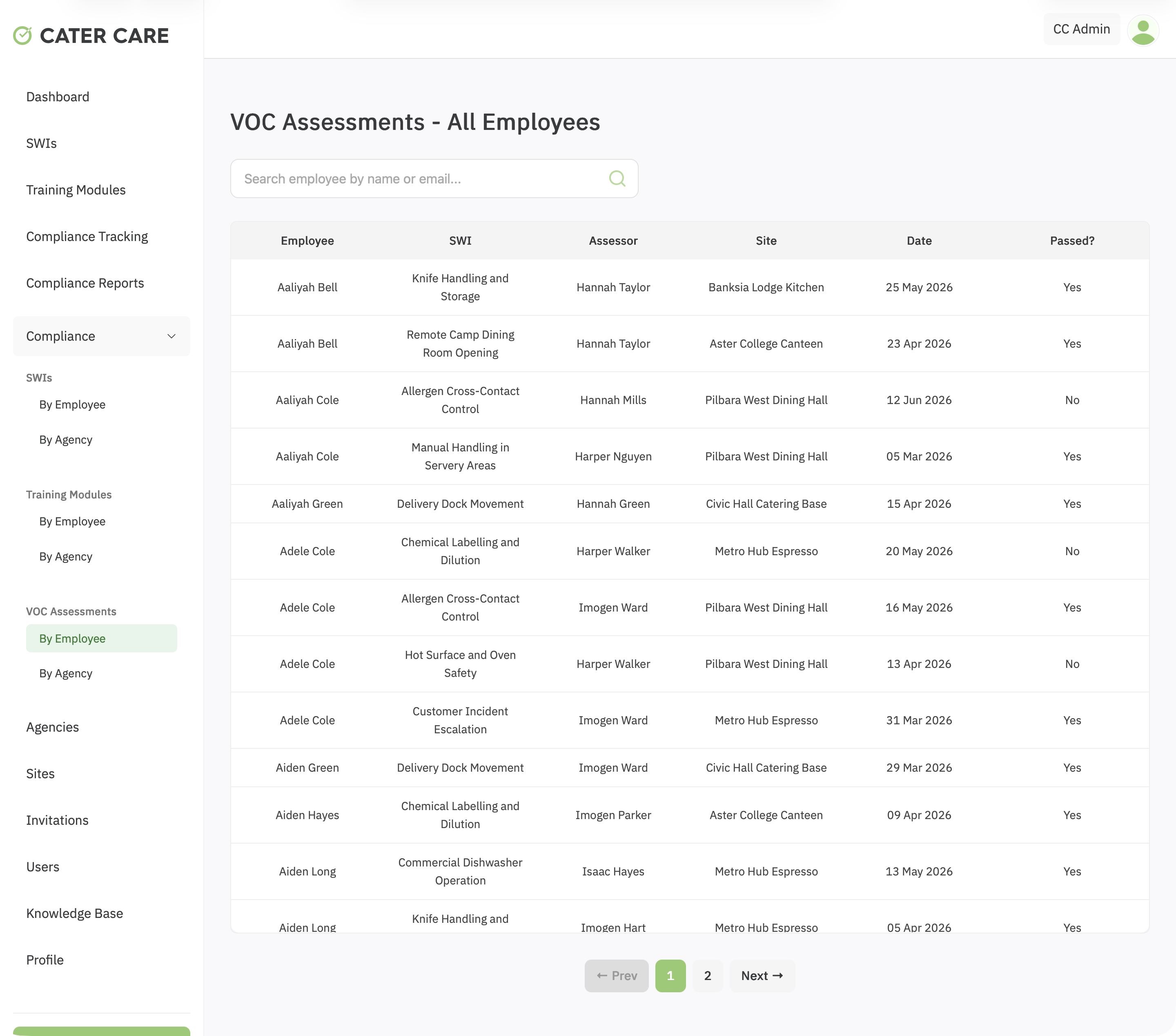
Task: Click the SWI column header
Action: pos(460,241)
